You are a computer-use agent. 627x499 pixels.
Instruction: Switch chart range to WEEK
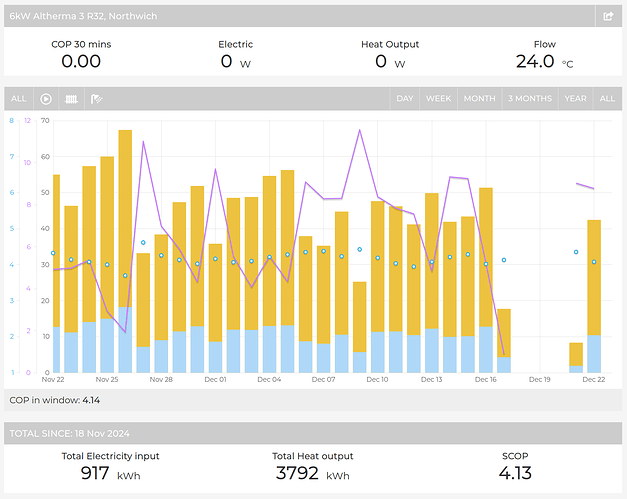coord(438,99)
